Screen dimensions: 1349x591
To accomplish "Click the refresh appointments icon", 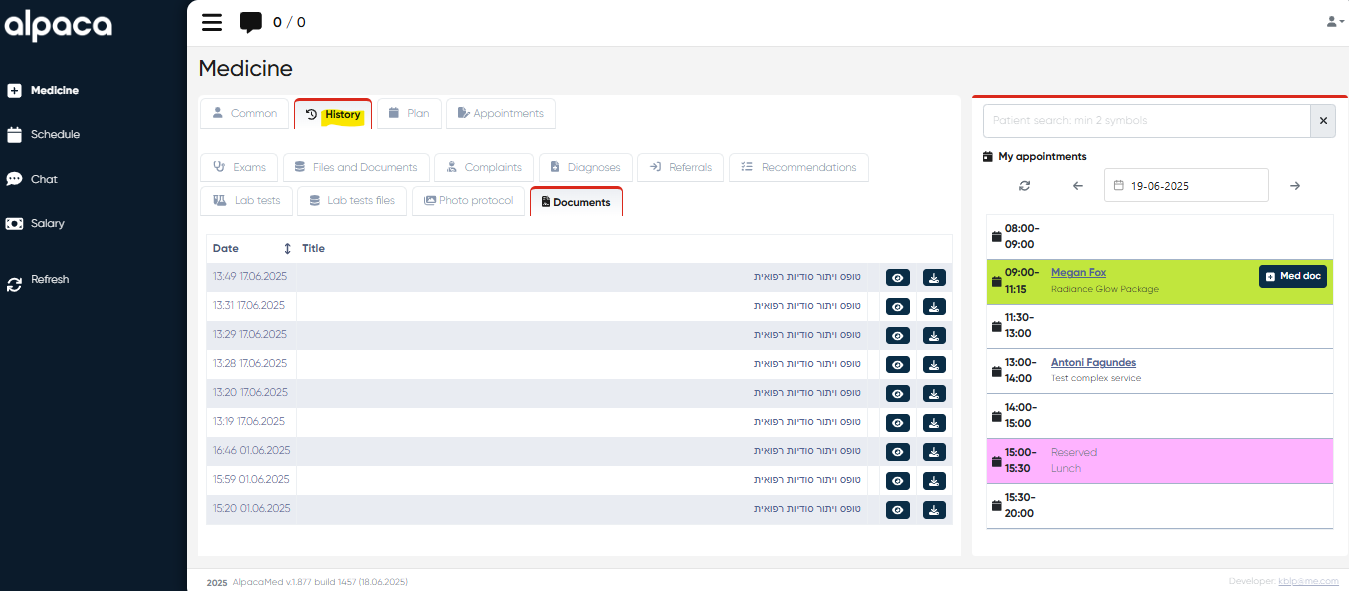I will 1025,186.
